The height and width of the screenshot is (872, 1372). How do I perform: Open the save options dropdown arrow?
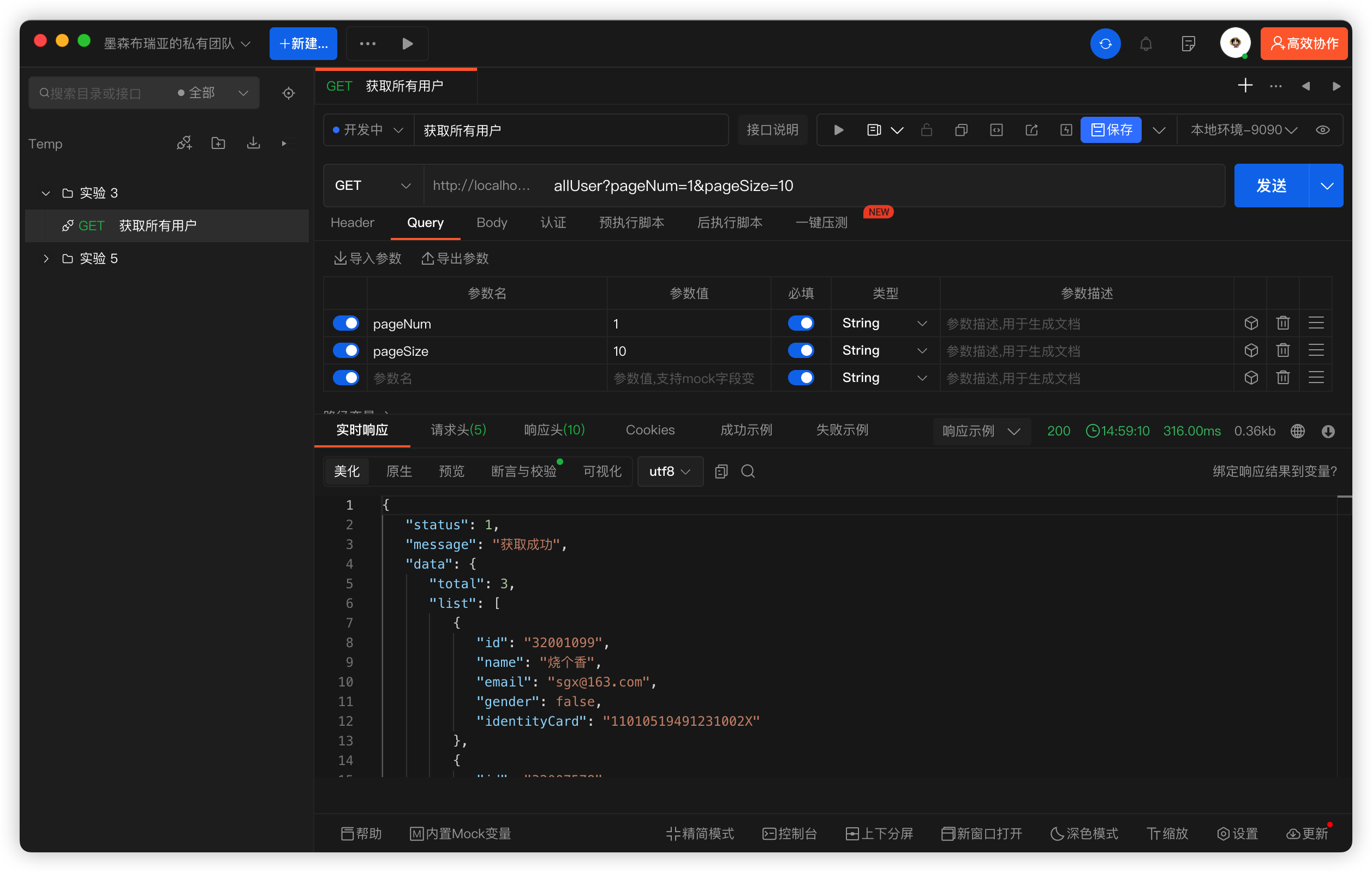point(1158,130)
